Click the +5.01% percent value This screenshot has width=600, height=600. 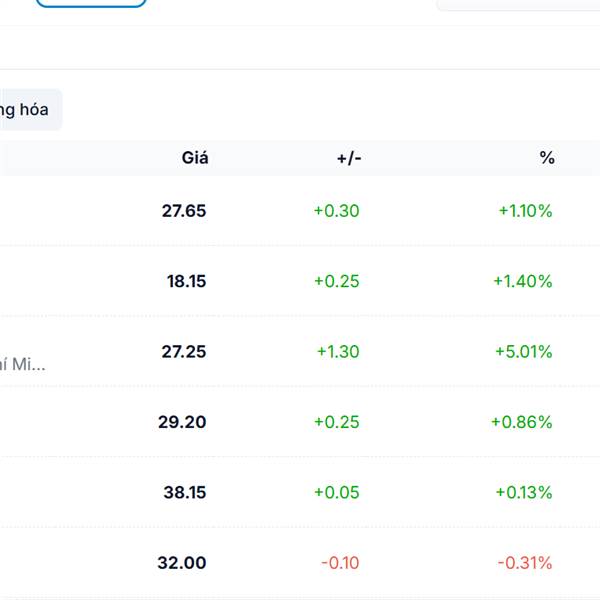(x=523, y=351)
